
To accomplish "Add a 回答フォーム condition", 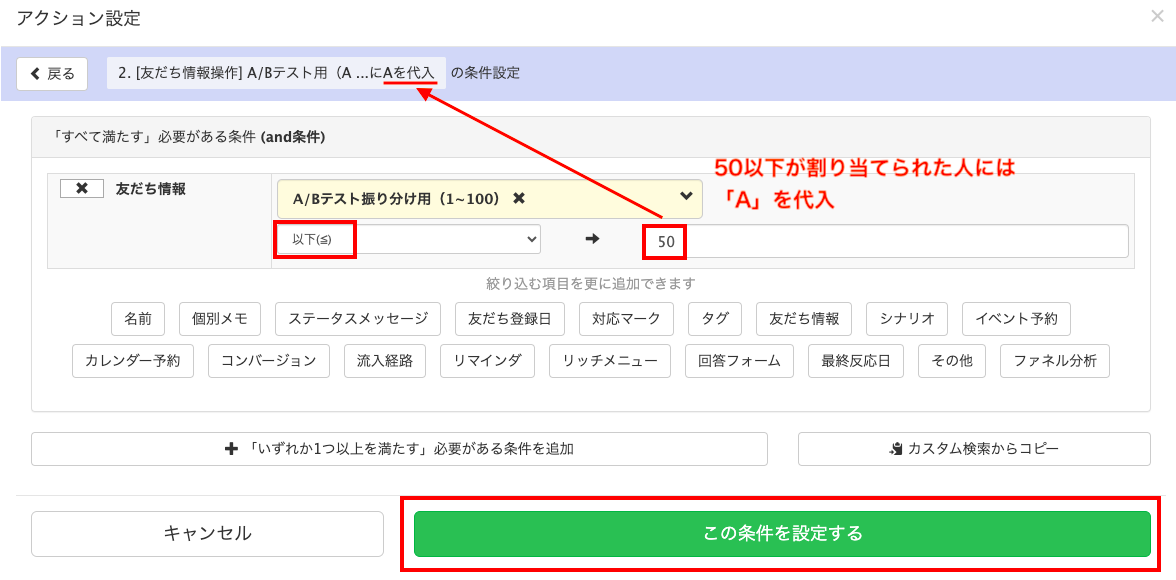I will pos(739,361).
